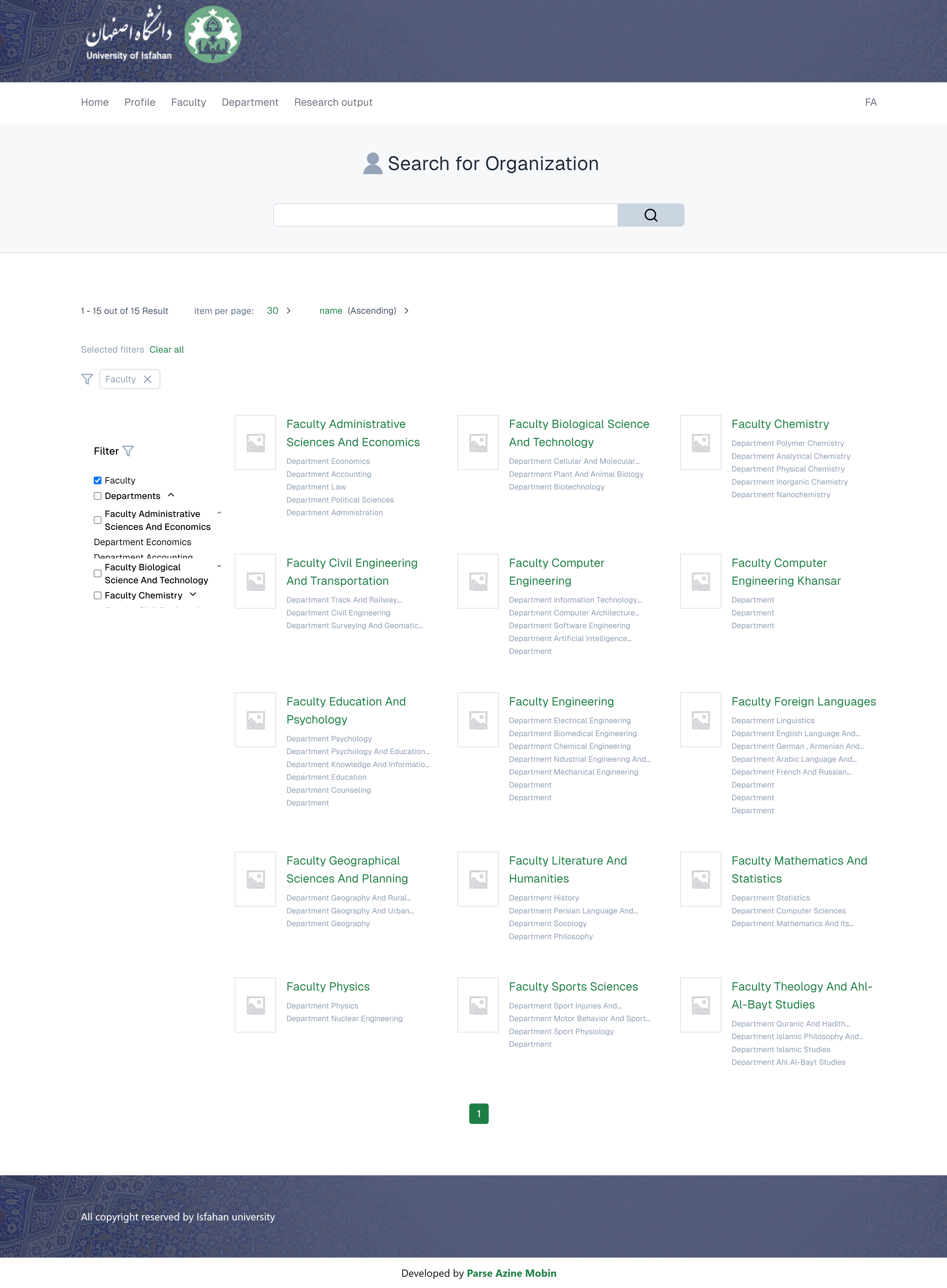Open Faculty Mathematics And Statistics image placeholder
The height and width of the screenshot is (1288, 947).
700,879
